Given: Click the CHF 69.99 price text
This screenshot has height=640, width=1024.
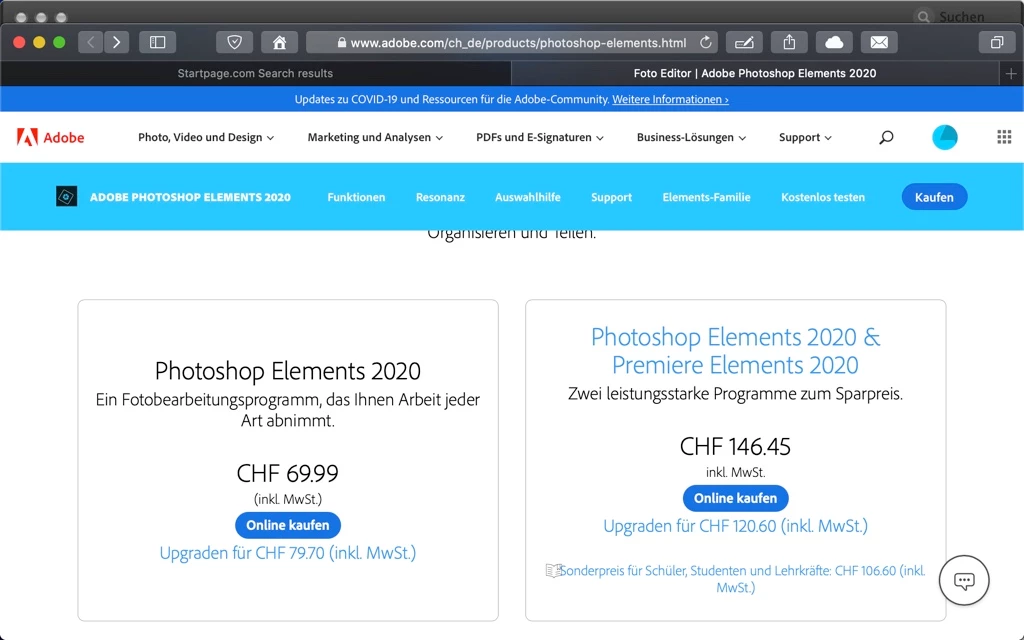Looking at the screenshot, I should 287,473.
